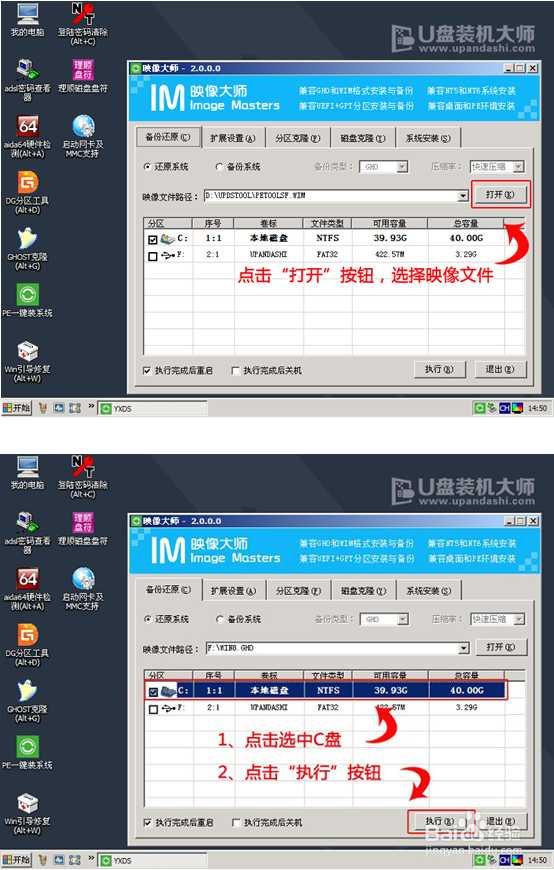Click 执行 button in lower screenshot window

click(x=440, y=821)
